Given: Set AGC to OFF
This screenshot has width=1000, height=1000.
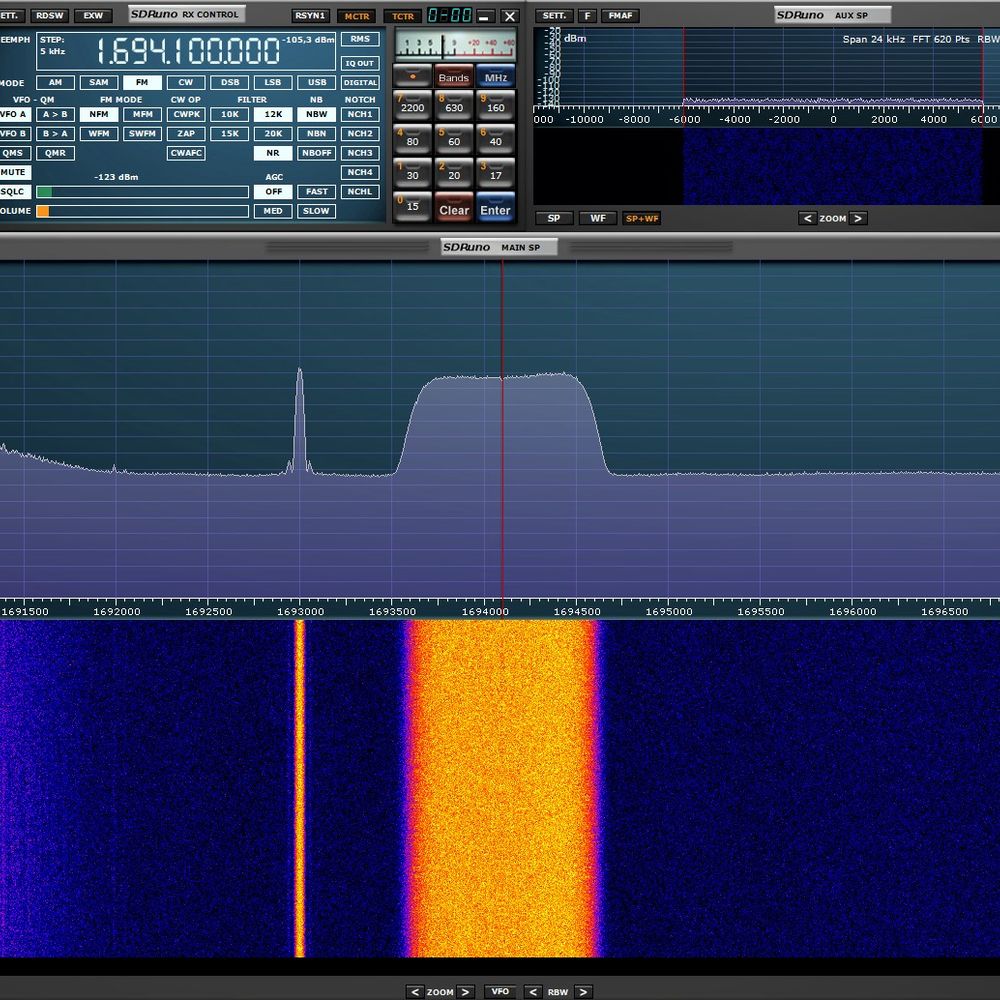Looking at the screenshot, I should point(273,191).
